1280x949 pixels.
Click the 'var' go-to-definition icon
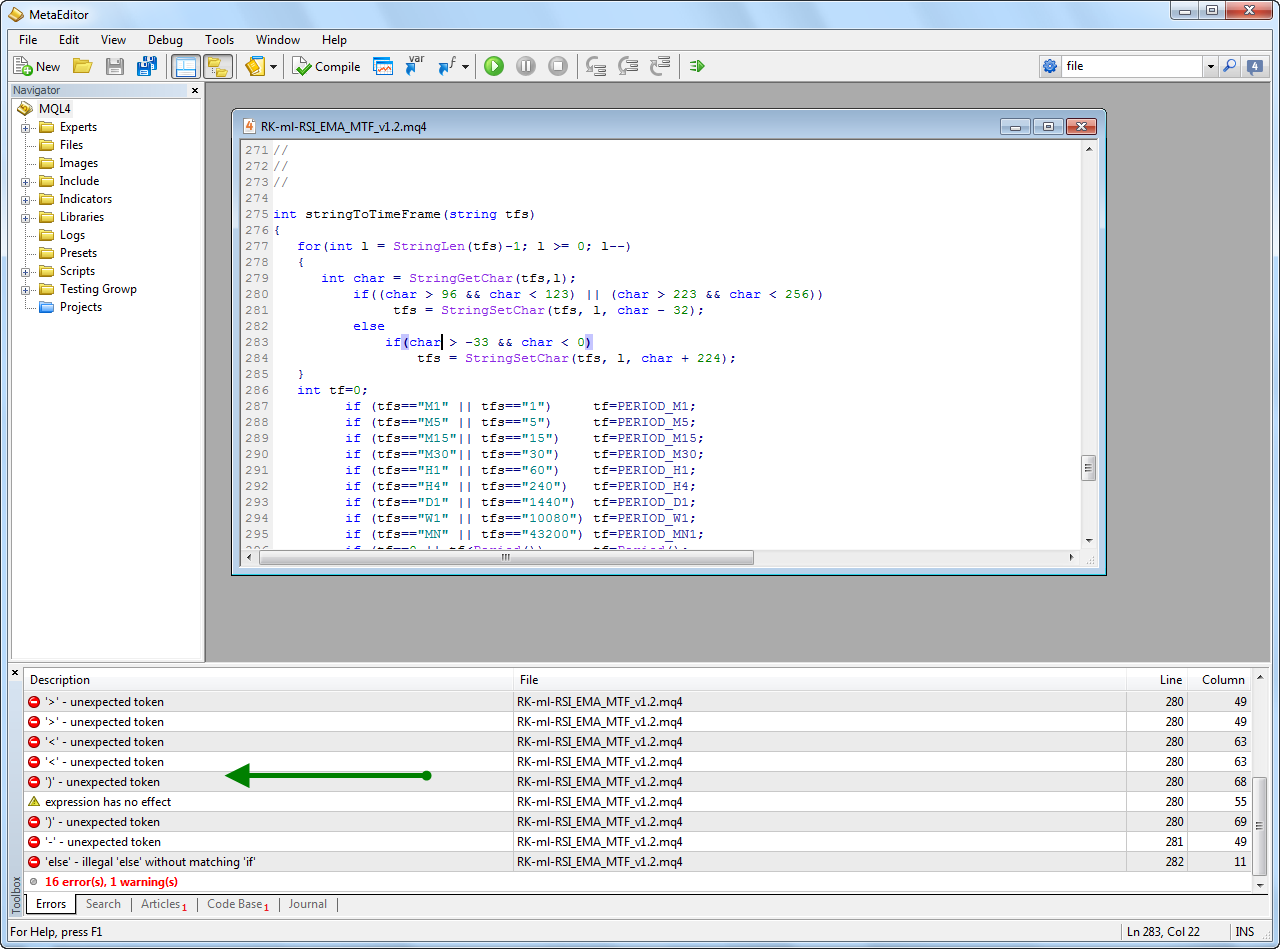(415, 66)
